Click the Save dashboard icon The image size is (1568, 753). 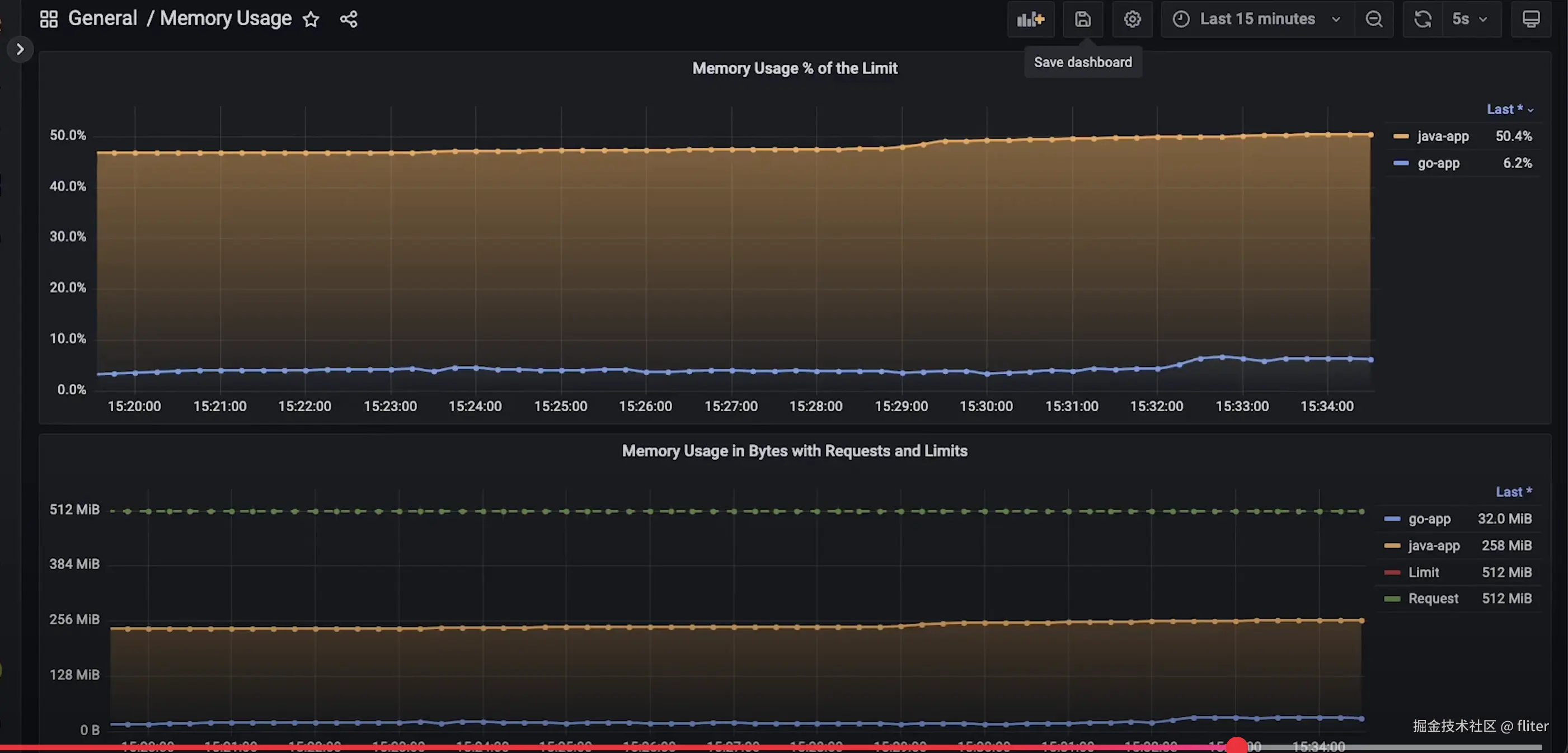click(1082, 20)
